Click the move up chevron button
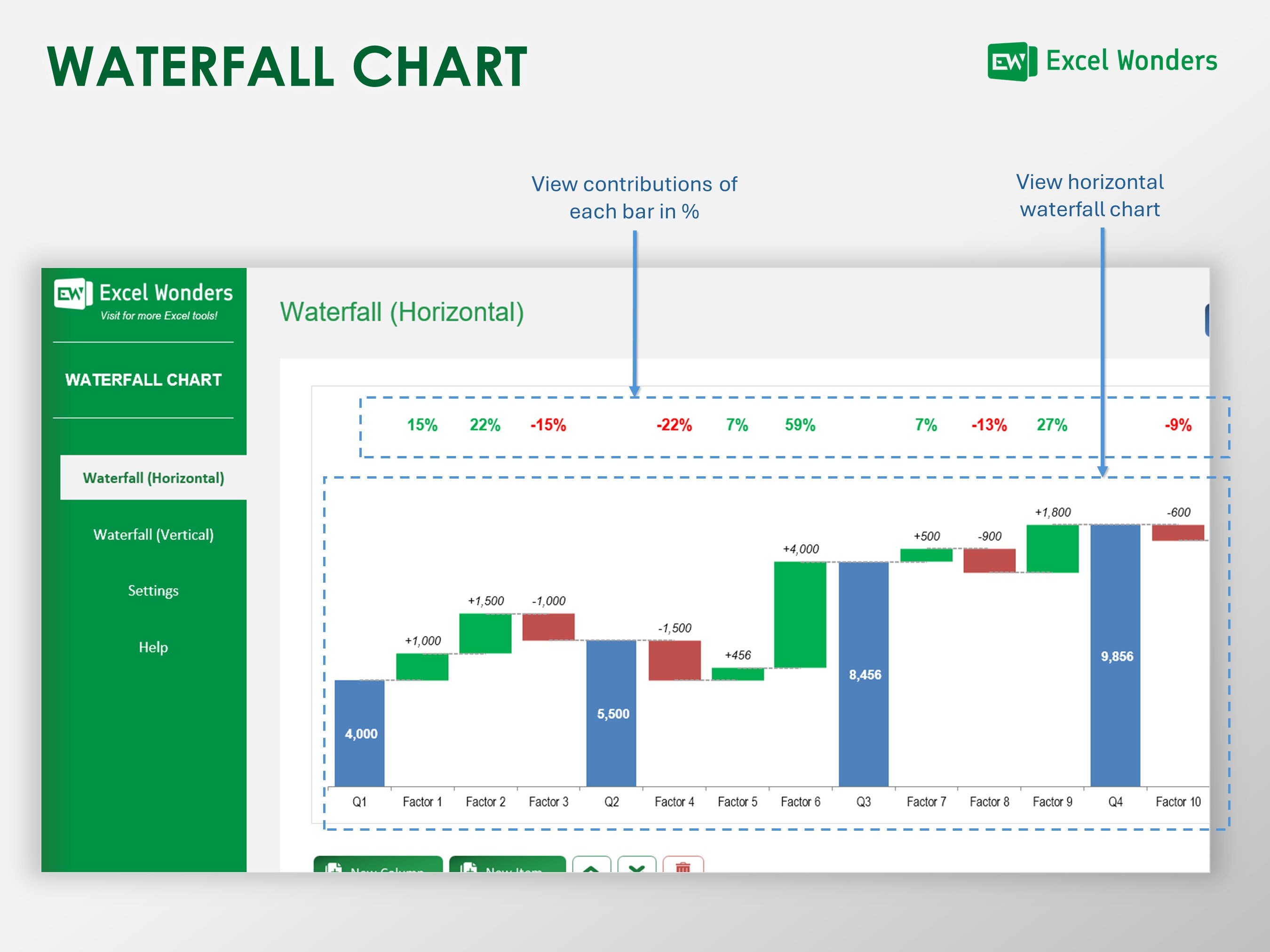 click(x=592, y=864)
